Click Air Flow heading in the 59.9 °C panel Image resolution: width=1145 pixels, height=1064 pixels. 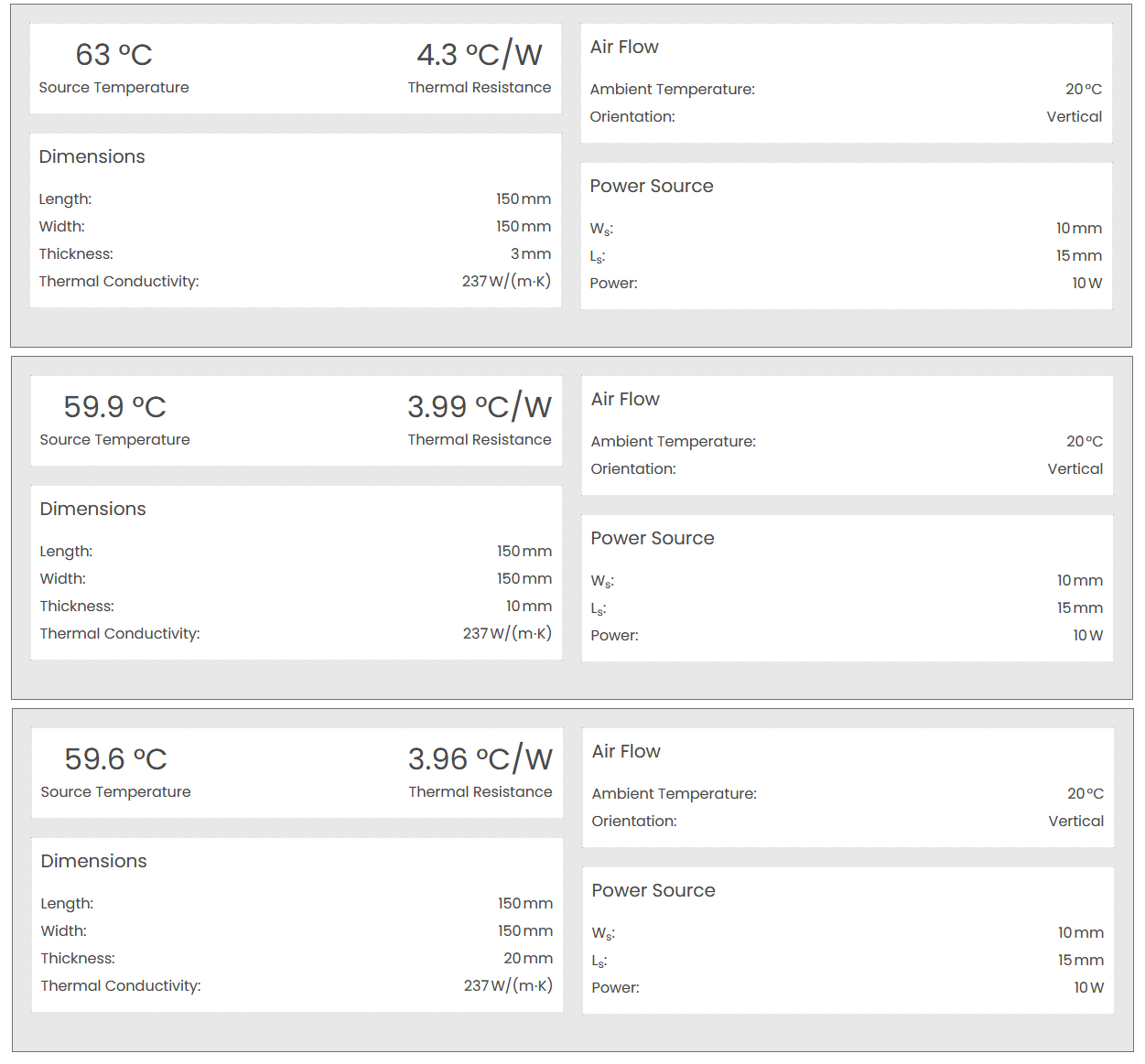625,400
